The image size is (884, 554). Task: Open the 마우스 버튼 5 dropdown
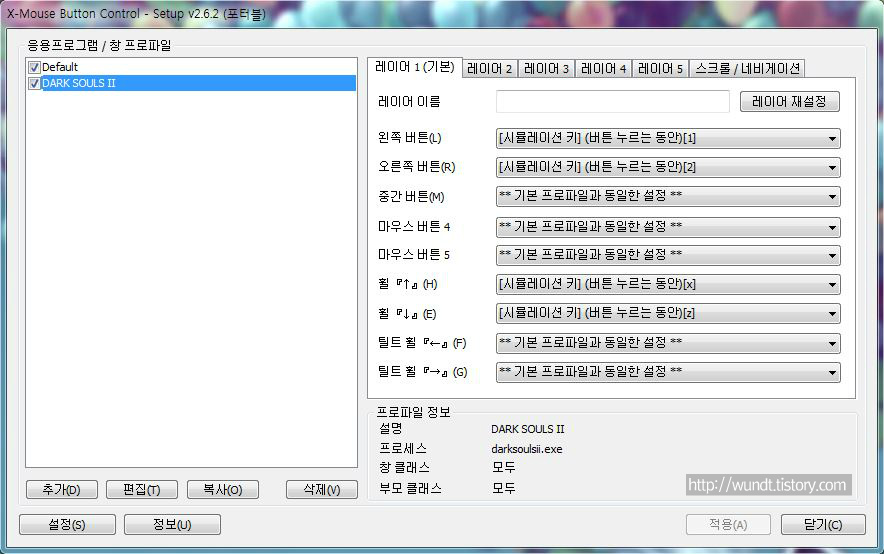(668, 255)
